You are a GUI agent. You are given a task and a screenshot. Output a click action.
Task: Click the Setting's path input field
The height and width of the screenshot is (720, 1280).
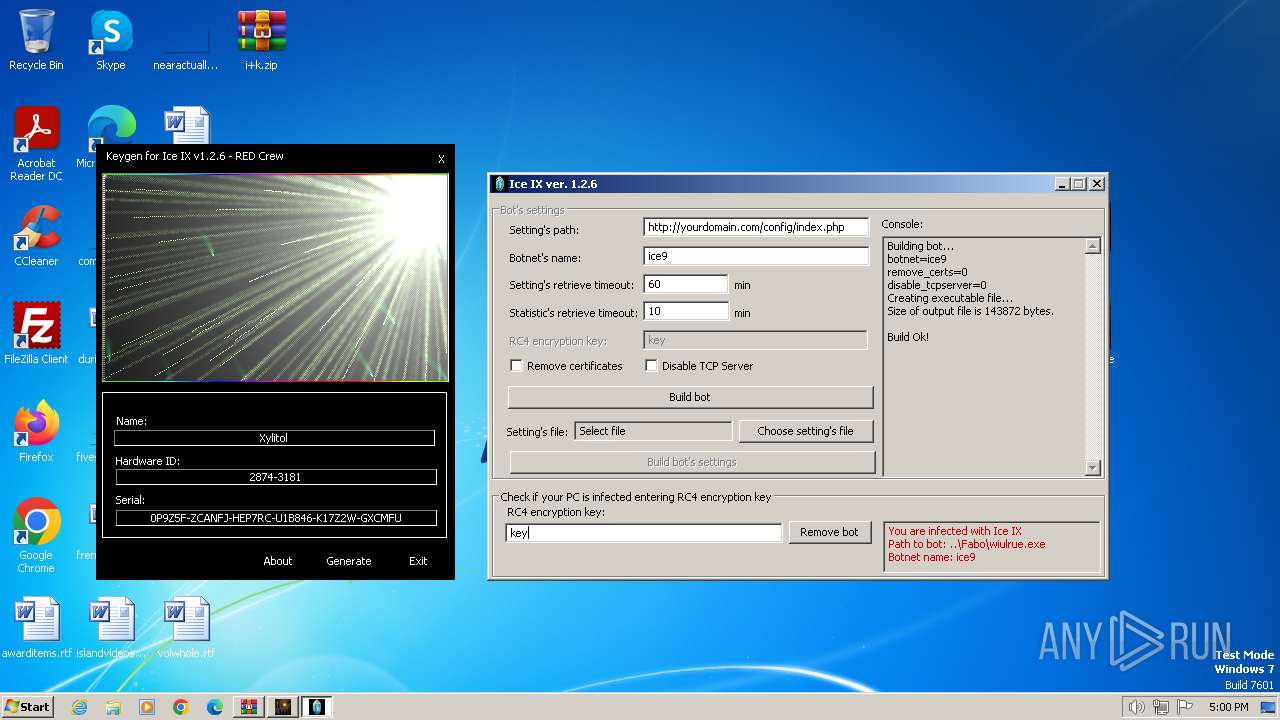coord(756,227)
